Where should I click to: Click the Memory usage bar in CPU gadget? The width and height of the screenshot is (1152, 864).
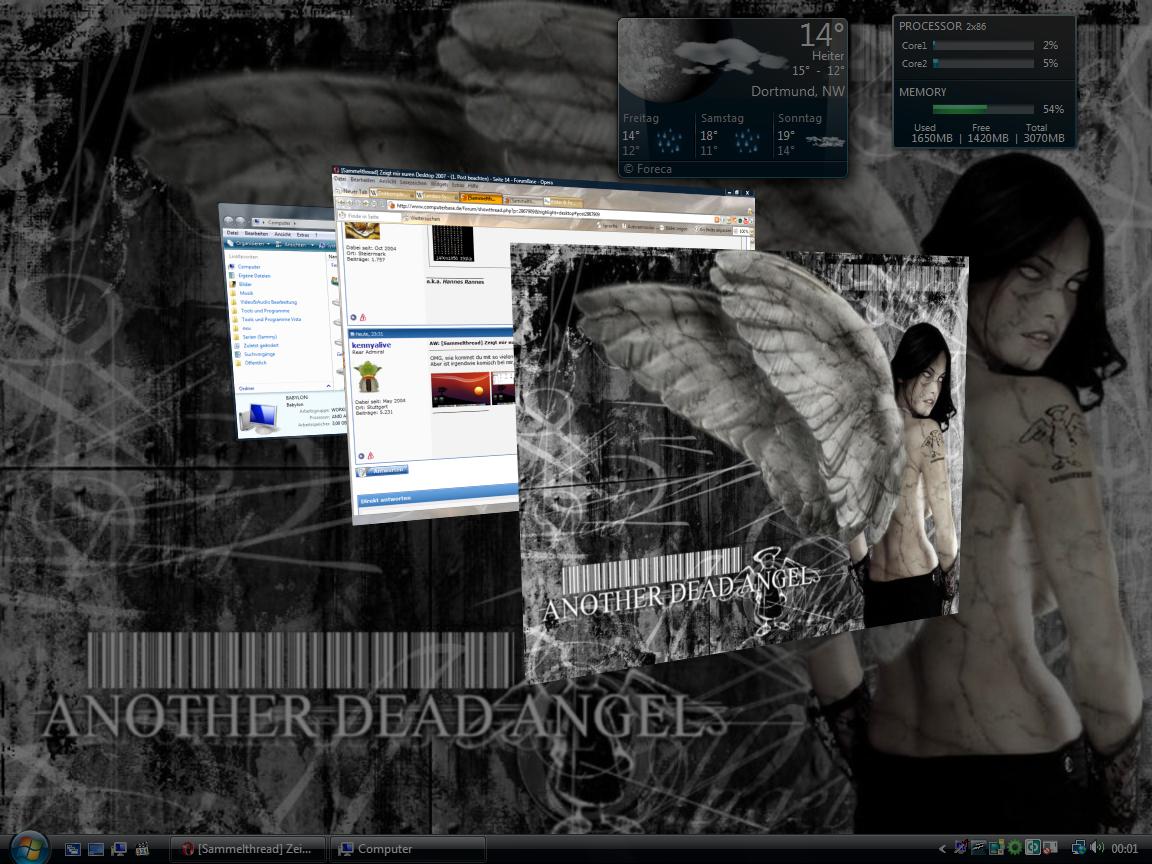(983, 109)
